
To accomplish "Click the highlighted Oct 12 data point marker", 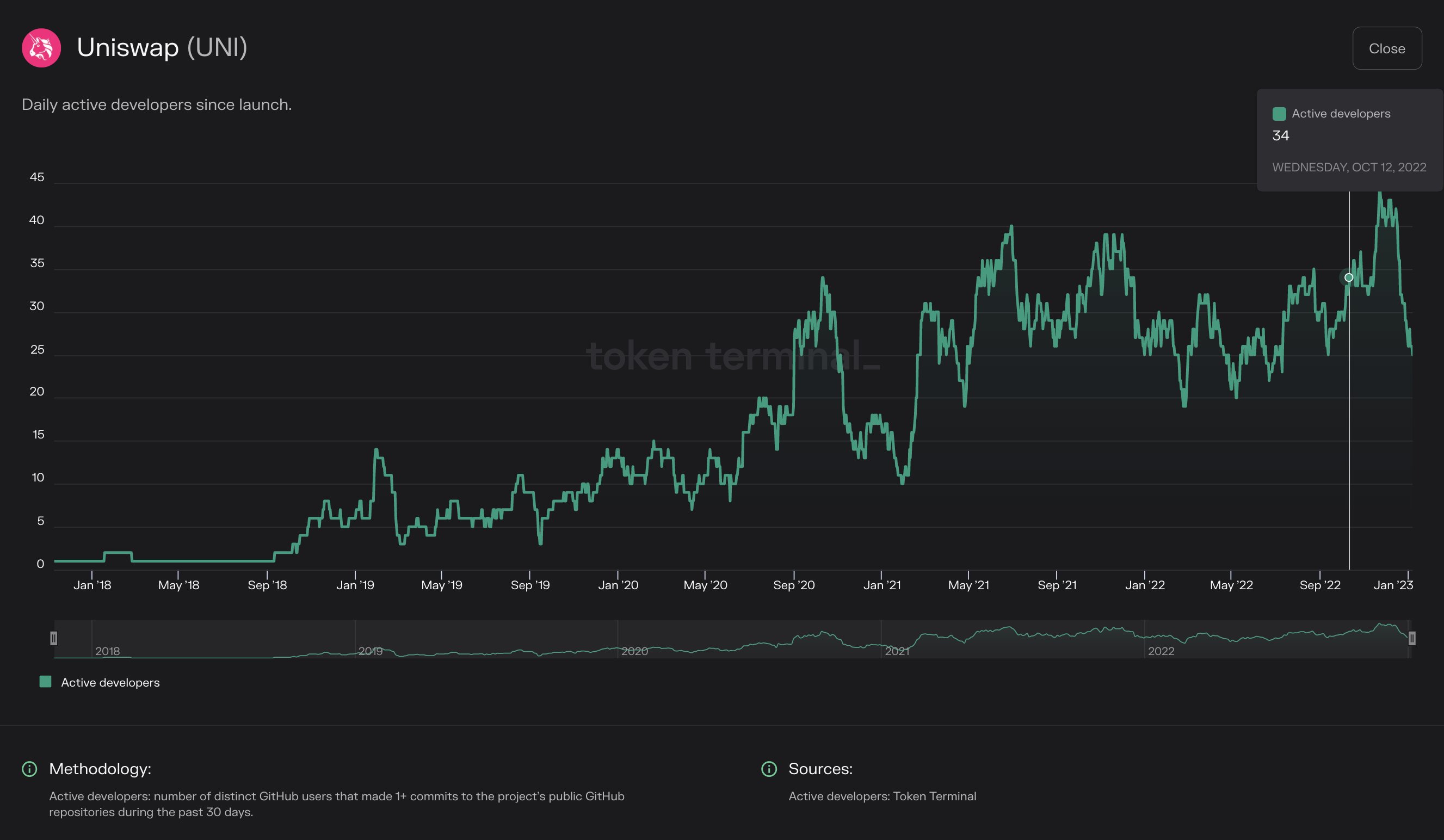I will pyautogui.click(x=1349, y=277).
